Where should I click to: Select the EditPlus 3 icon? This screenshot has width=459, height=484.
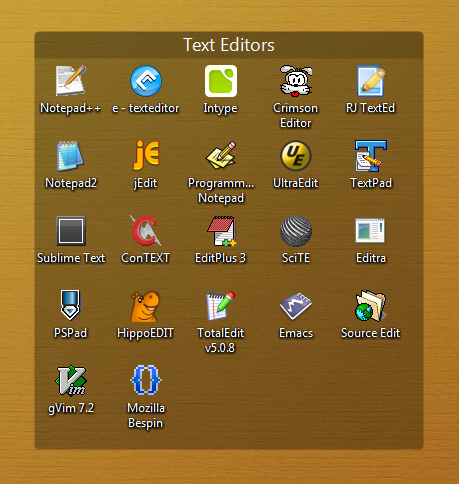click(x=221, y=231)
